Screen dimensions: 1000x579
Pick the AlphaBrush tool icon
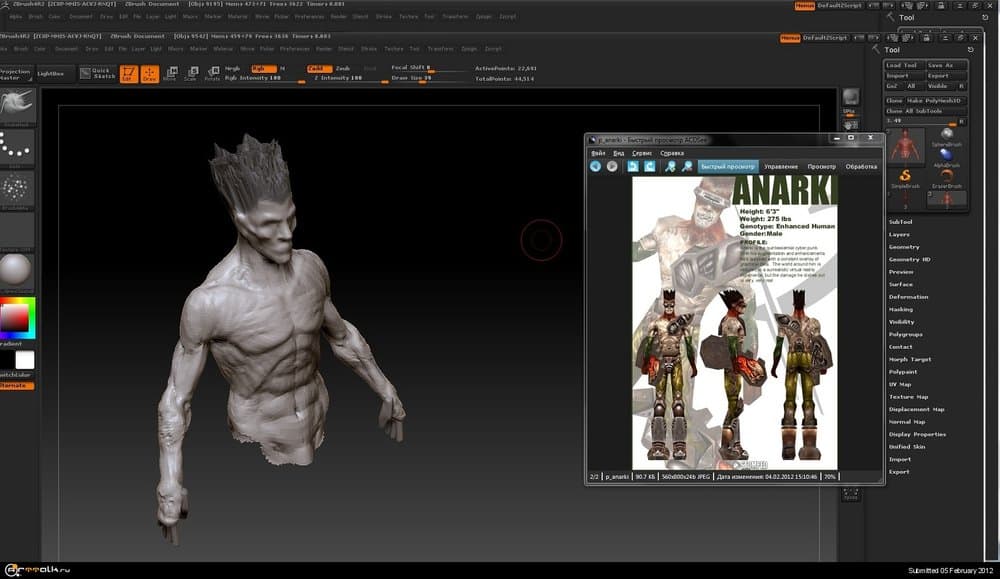click(x=946, y=156)
